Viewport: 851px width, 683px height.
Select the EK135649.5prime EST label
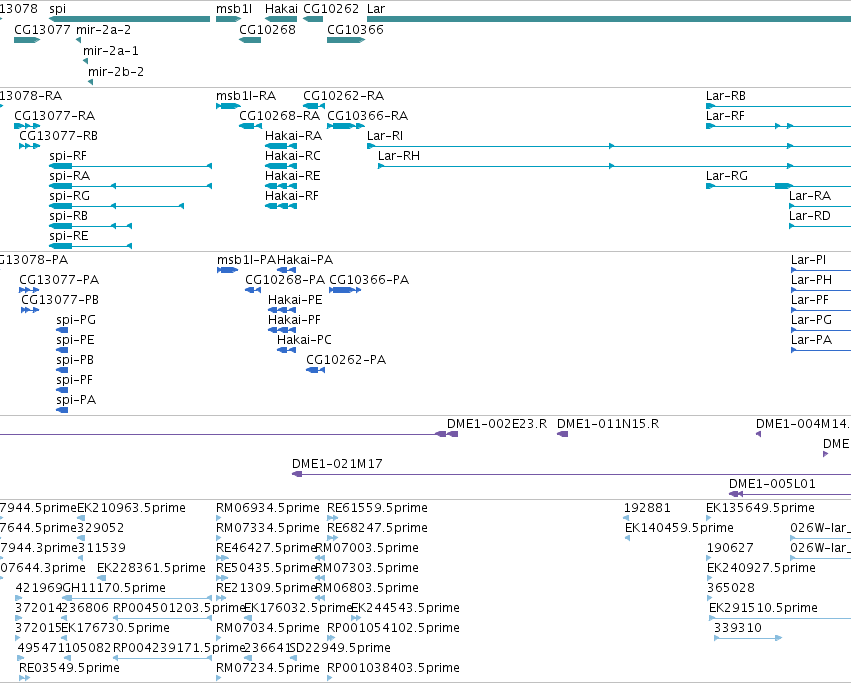pos(760,508)
